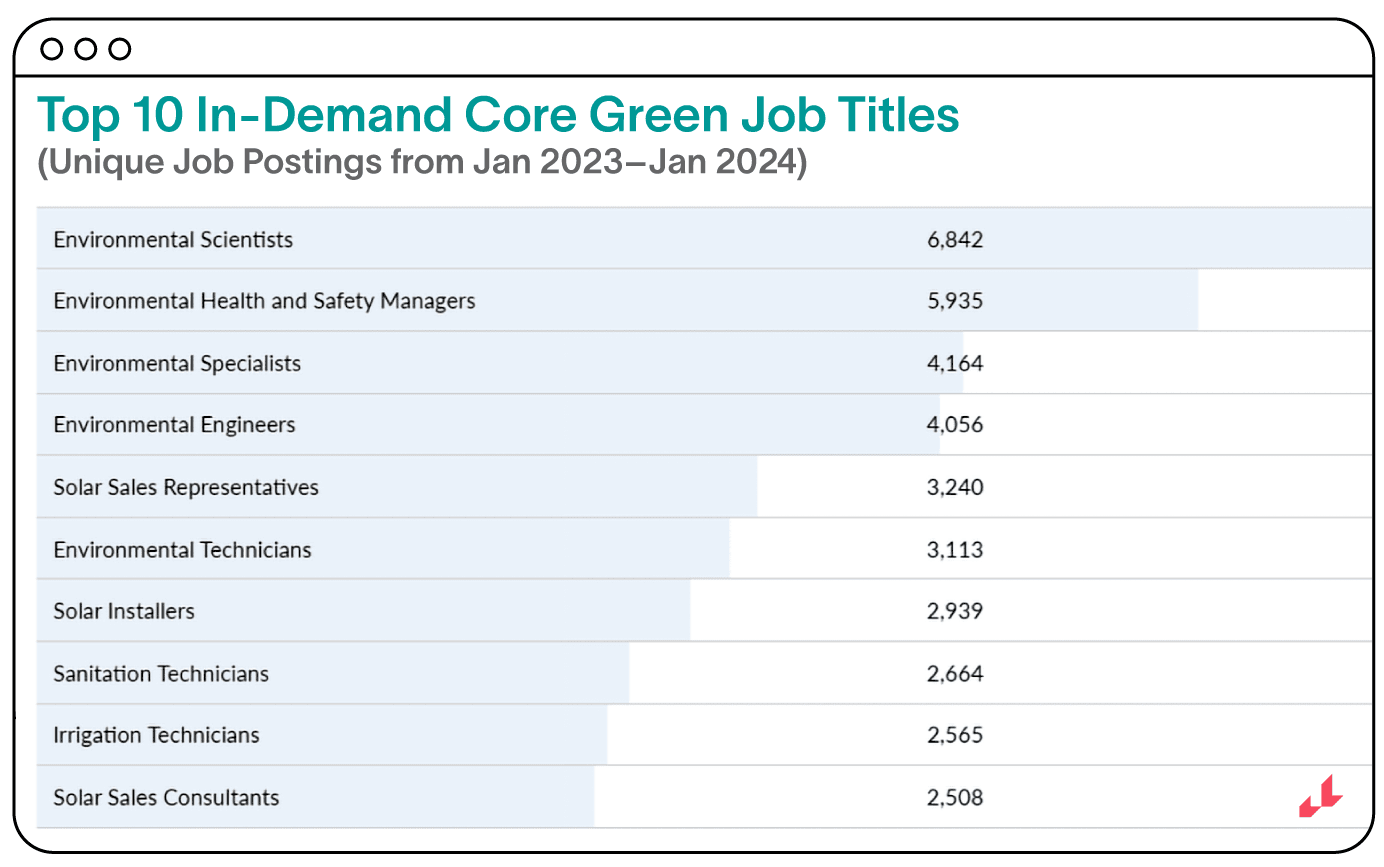Screen dimensions: 1384x867
Task: Click the Top 10 In-Demand chart title
Action: pyautogui.click(x=498, y=116)
